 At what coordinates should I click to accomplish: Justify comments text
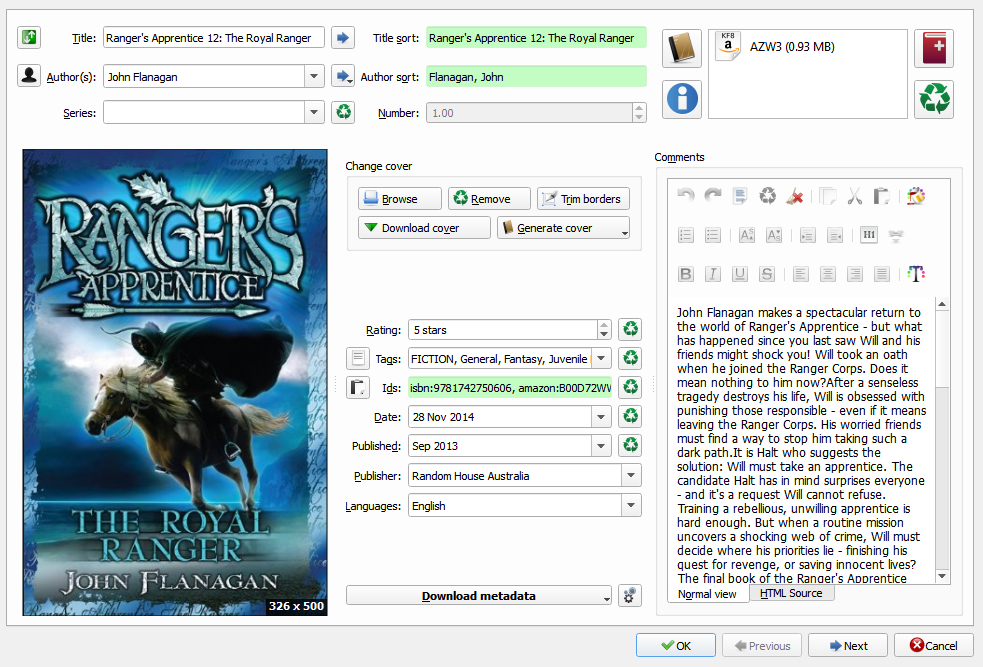881,274
